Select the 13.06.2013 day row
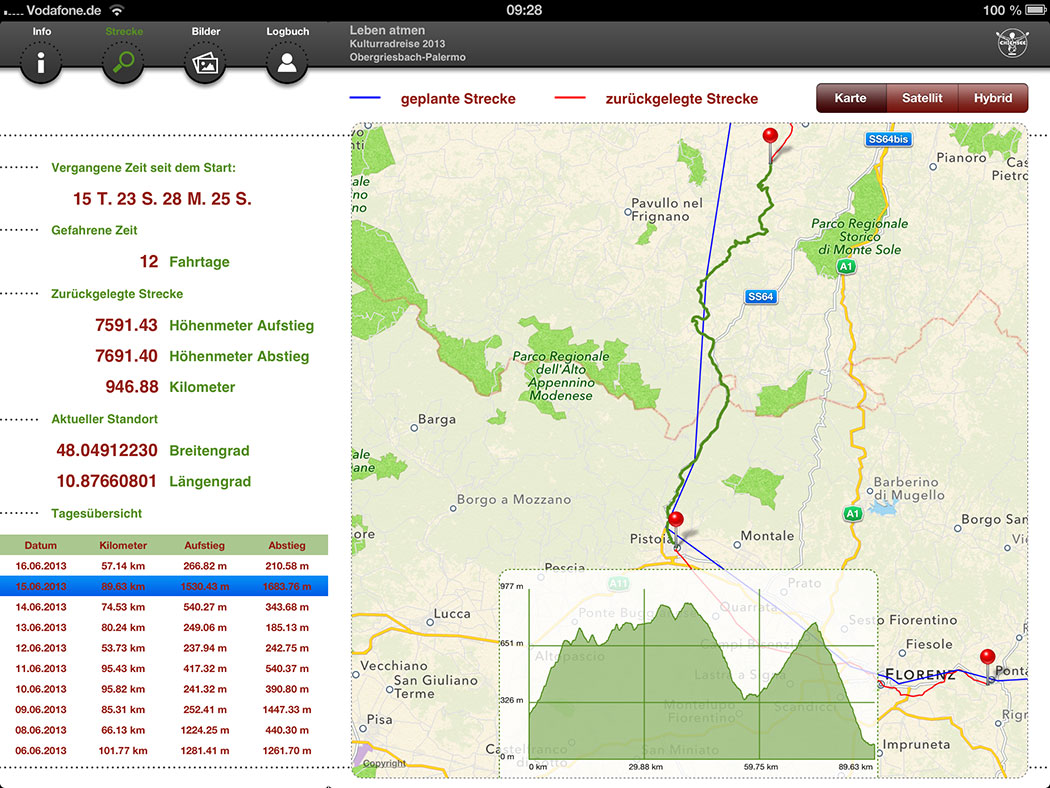This screenshot has width=1050, height=788. tap(164, 627)
